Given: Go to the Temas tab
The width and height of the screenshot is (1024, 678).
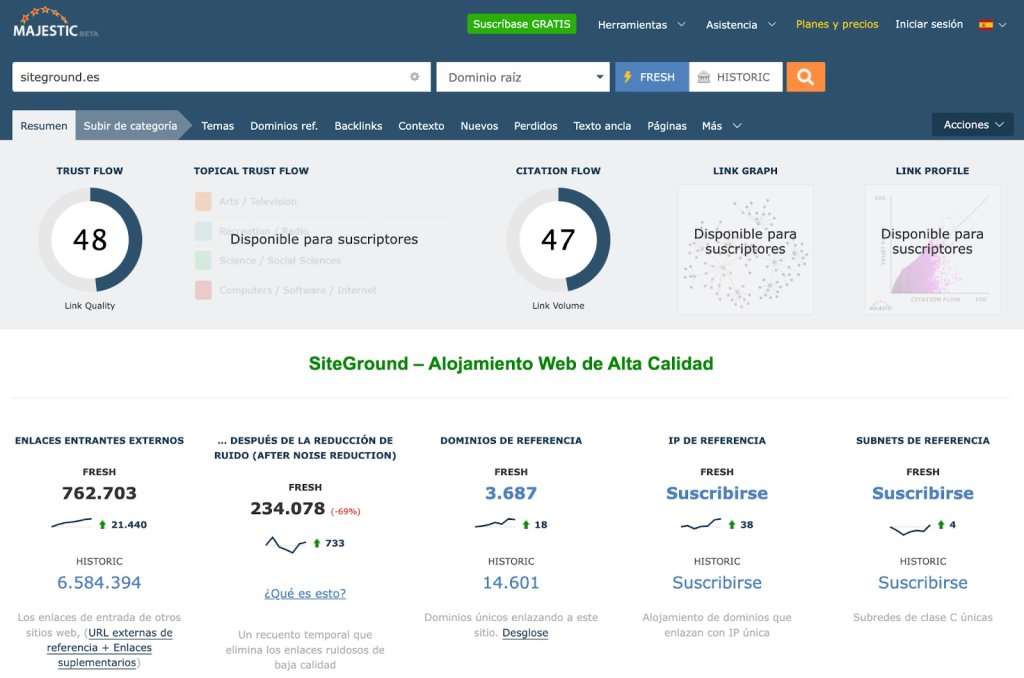Looking at the screenshot, I should (217, 126).
